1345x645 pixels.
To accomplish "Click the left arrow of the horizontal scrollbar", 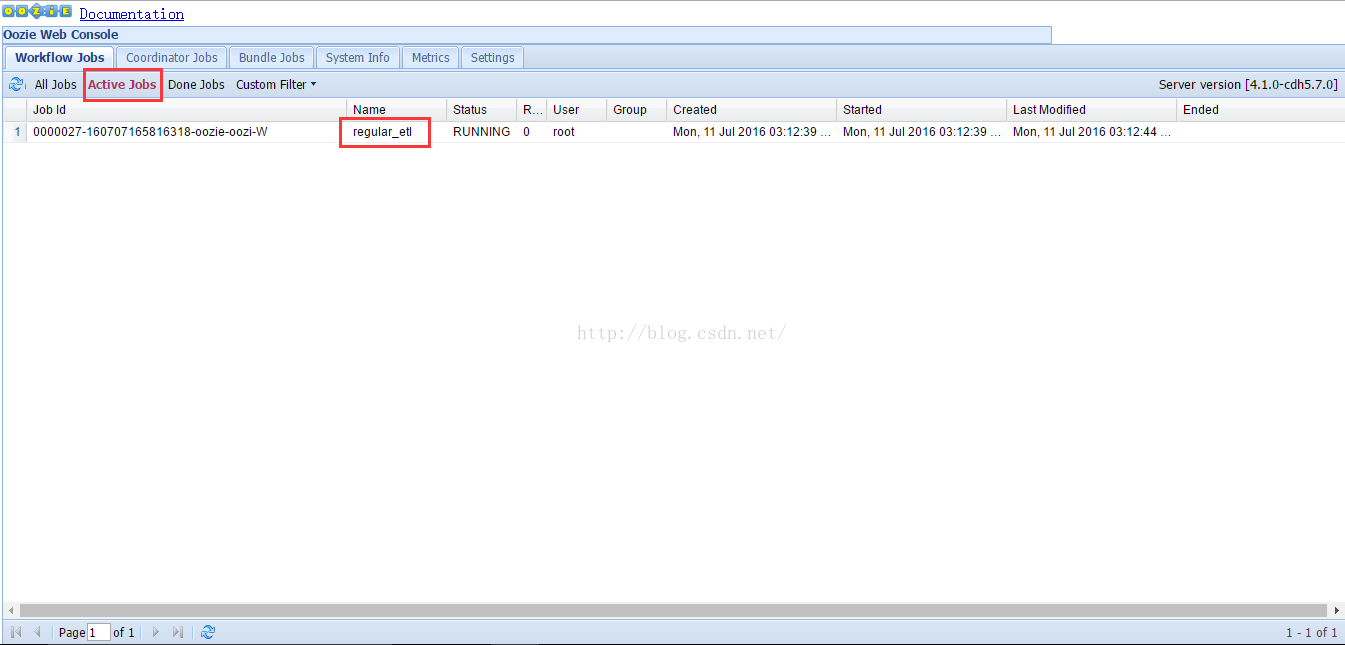I will (x=11, y=610).
